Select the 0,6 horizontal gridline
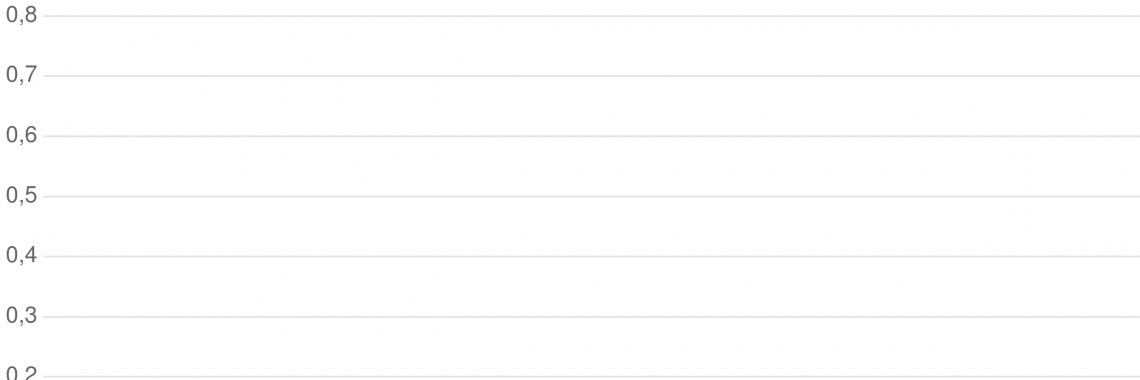The image size is (1140, 380). 592,136
